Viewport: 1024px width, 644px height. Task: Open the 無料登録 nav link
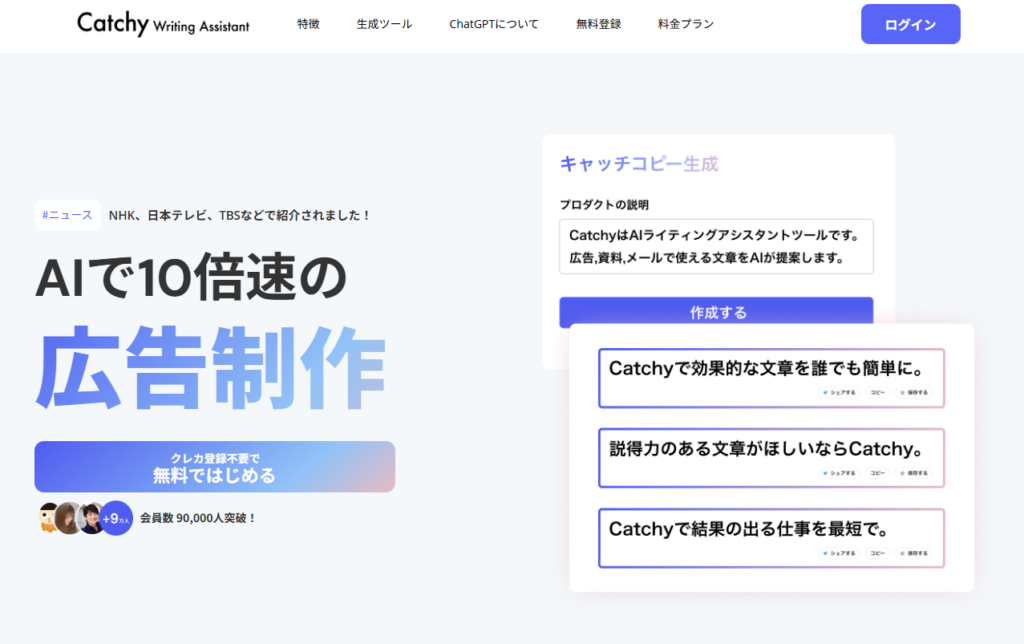tap(598, 24)
